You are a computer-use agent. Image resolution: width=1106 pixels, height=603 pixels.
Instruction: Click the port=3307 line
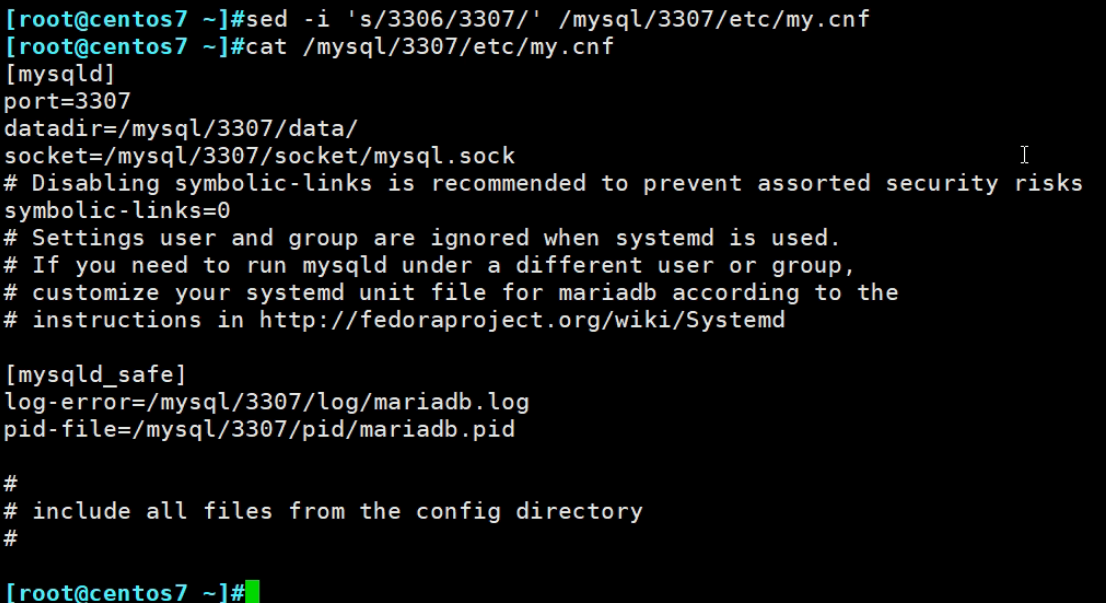tap(67, 101)
